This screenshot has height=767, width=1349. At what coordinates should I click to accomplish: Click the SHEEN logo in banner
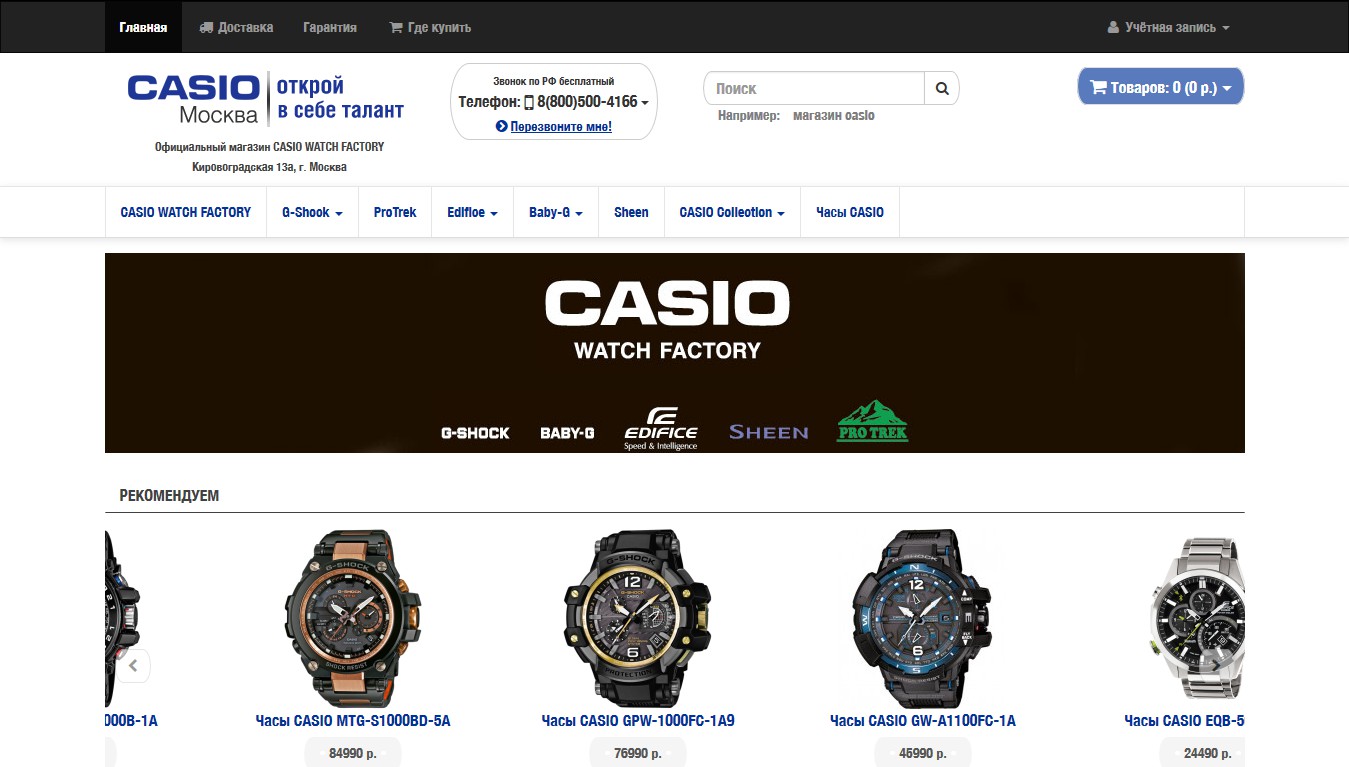(x=768, y=432)
